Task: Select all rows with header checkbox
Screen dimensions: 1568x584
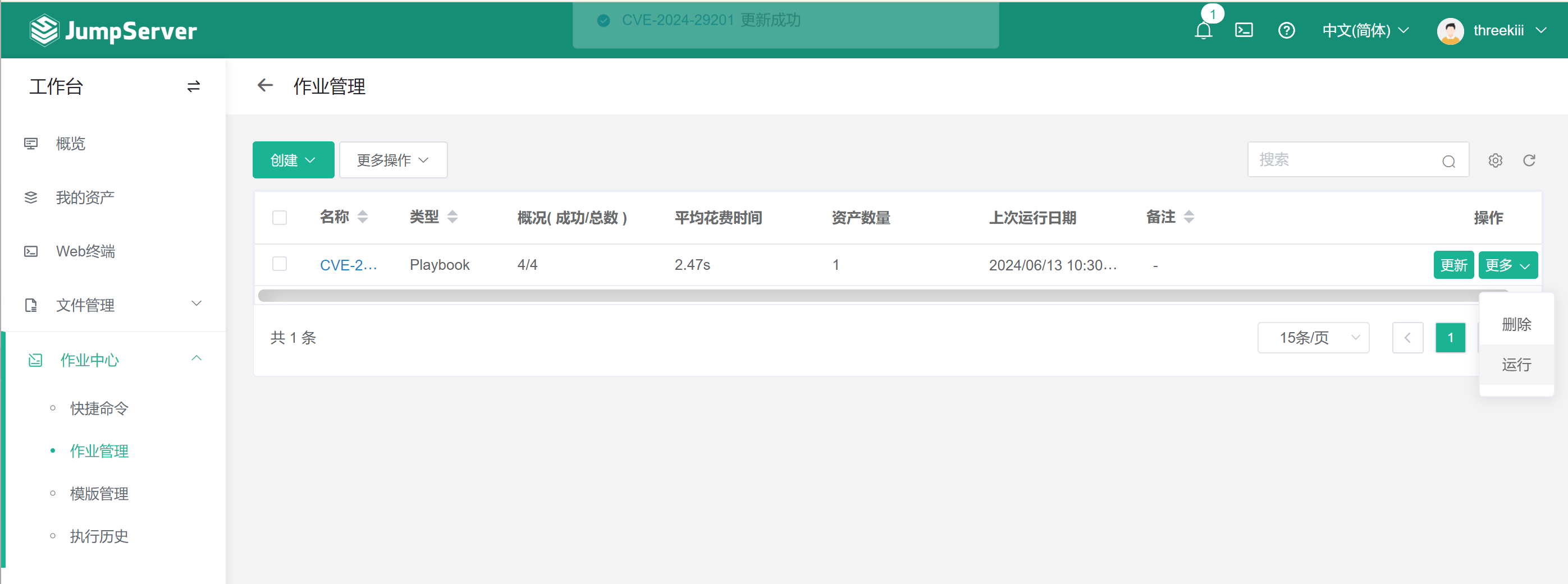Action: click(280, 218)
